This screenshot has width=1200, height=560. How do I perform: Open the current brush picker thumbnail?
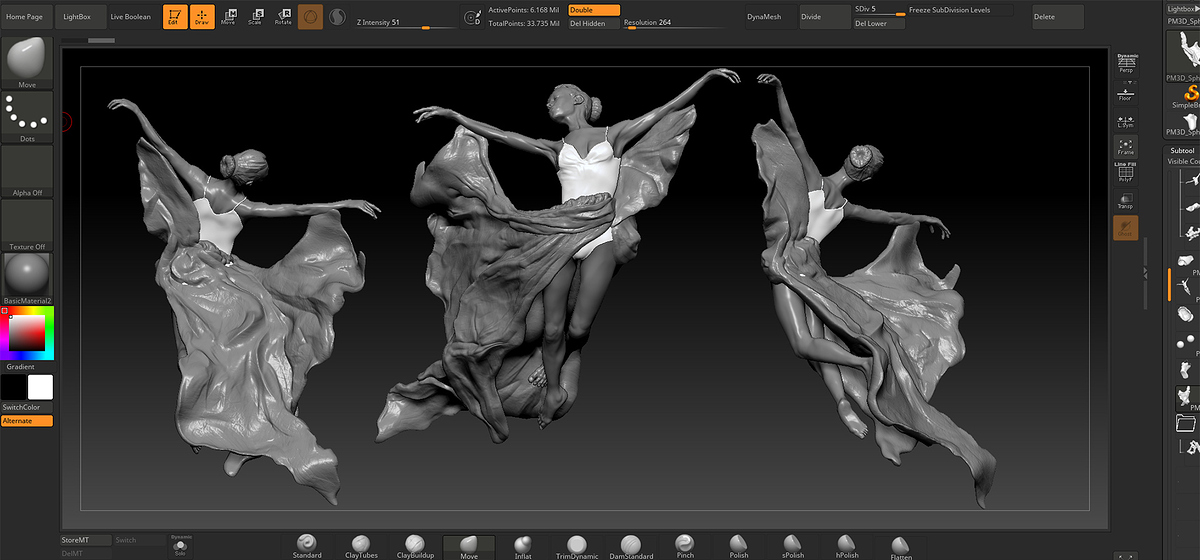pos(27,62)
